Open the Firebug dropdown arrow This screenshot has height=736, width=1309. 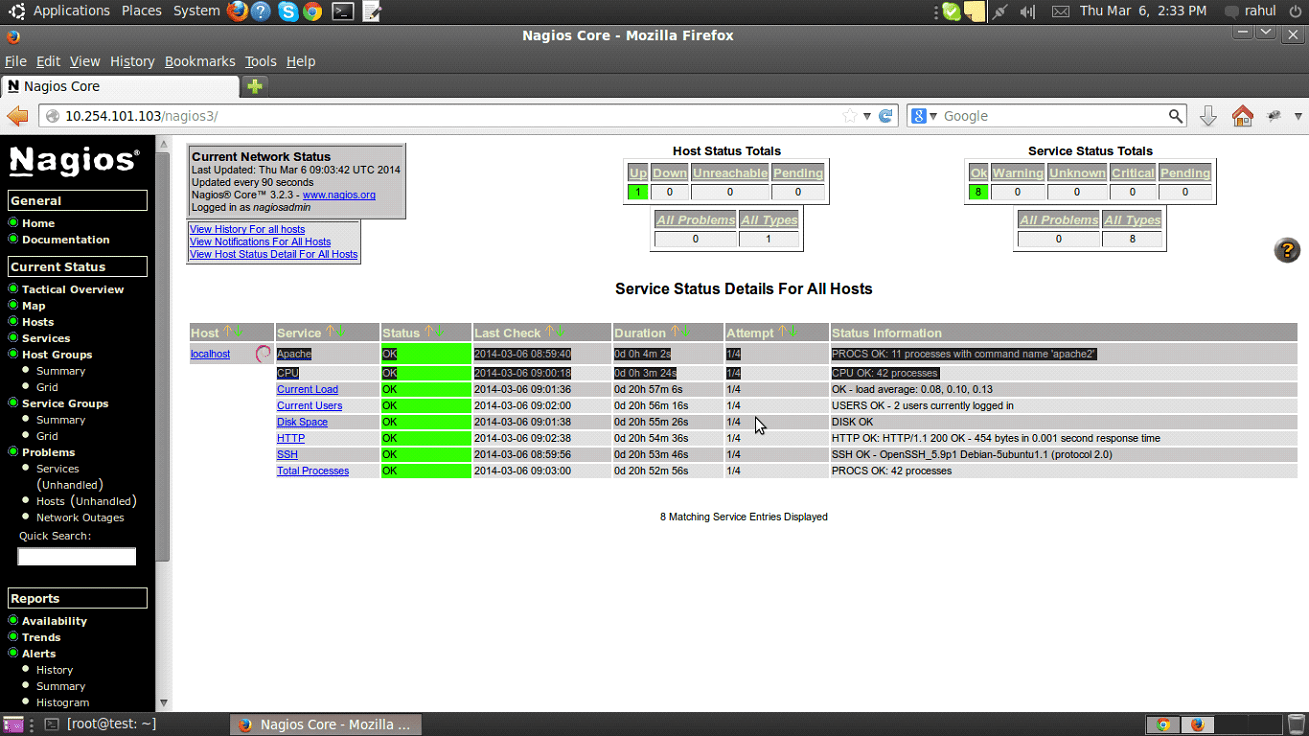pos(1298,116)
